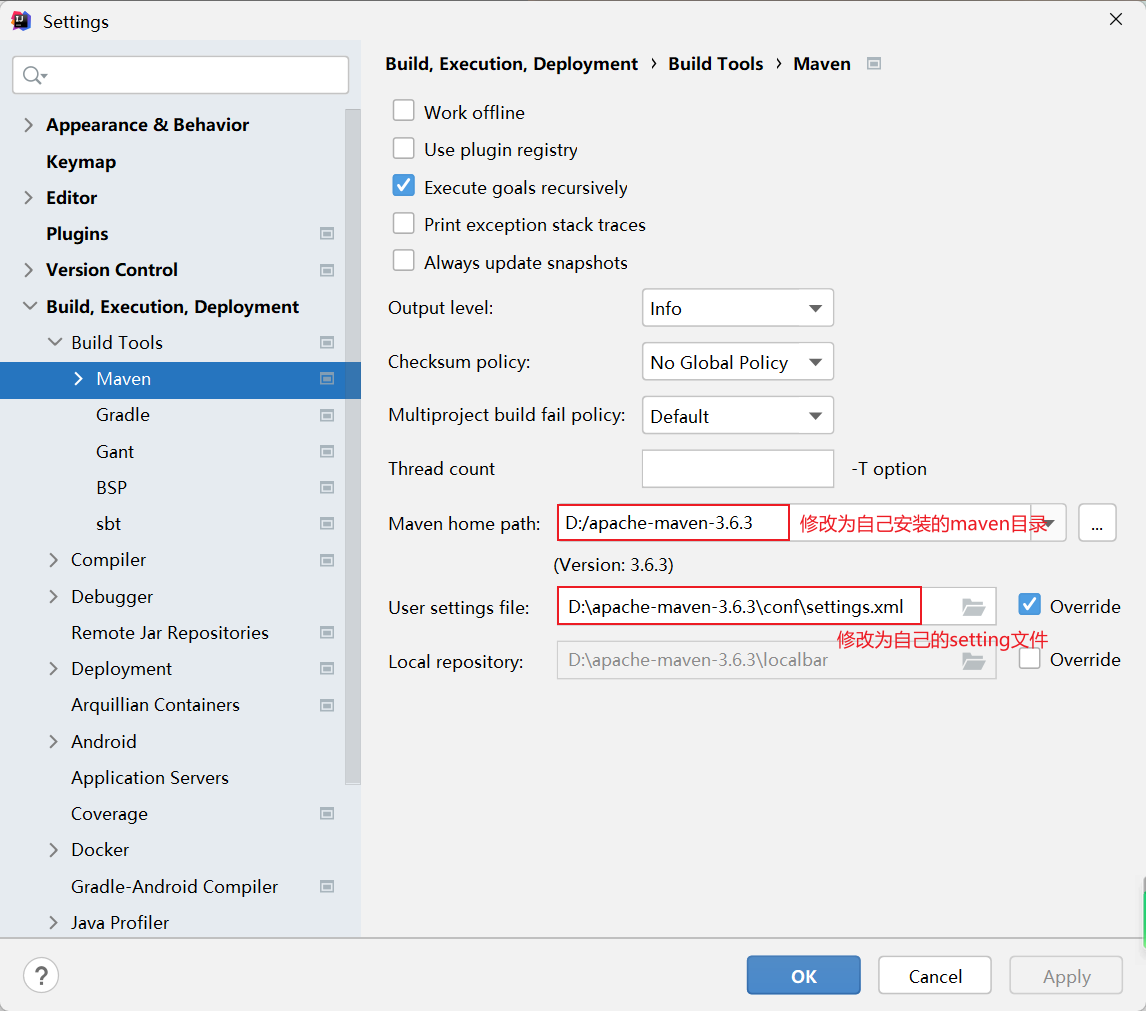Click the project-level icon next to Gradle-Android Compiler
1146x1011 pixels.
pos(327,887)
